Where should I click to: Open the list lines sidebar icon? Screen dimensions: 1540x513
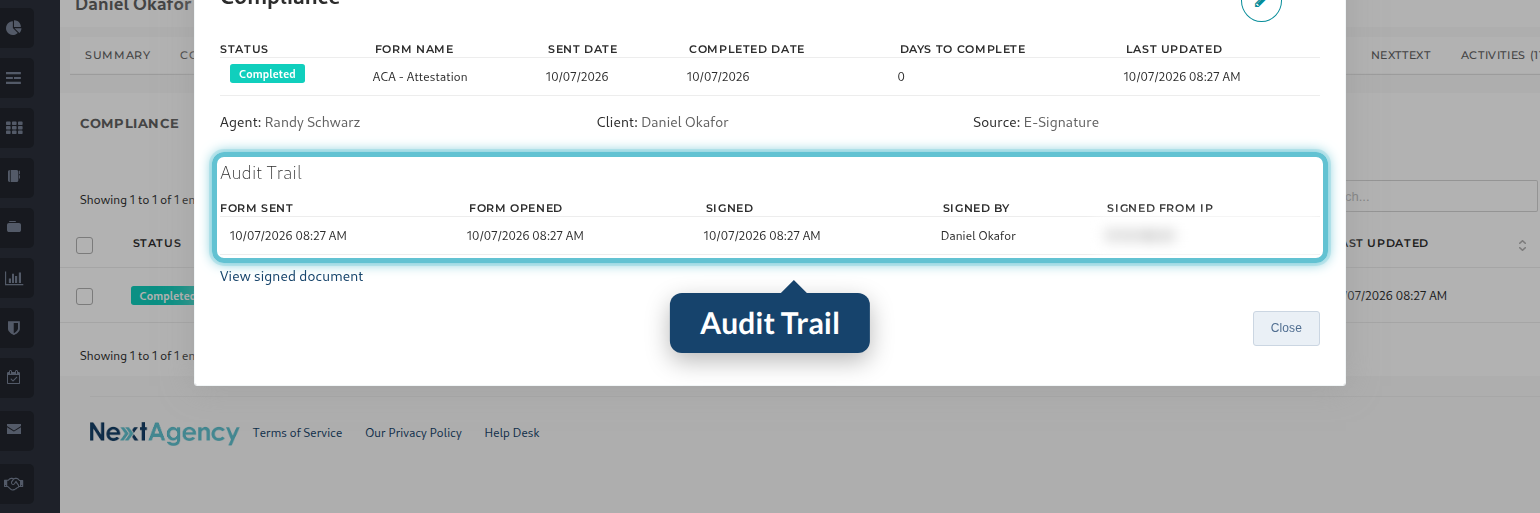tap(14, 78)
